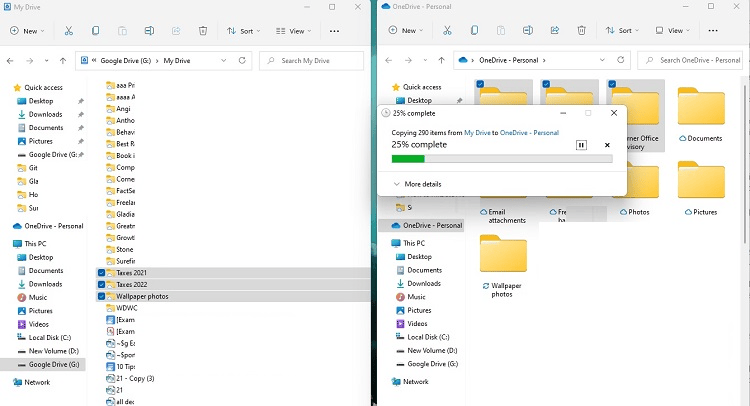
Task: Click Delete trash icon in My Drive toolbar
Action: tap(203, 31)
